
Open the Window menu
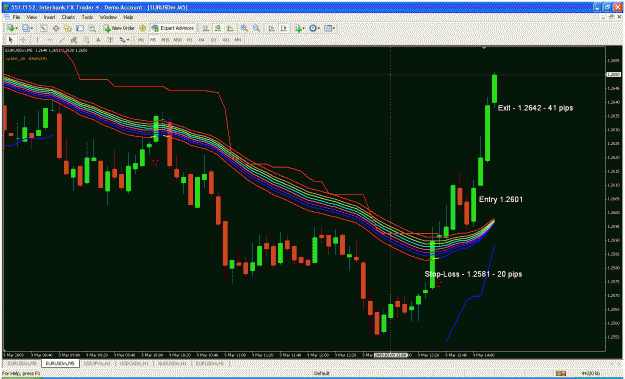pyautogui.click(x=108, y=18)
